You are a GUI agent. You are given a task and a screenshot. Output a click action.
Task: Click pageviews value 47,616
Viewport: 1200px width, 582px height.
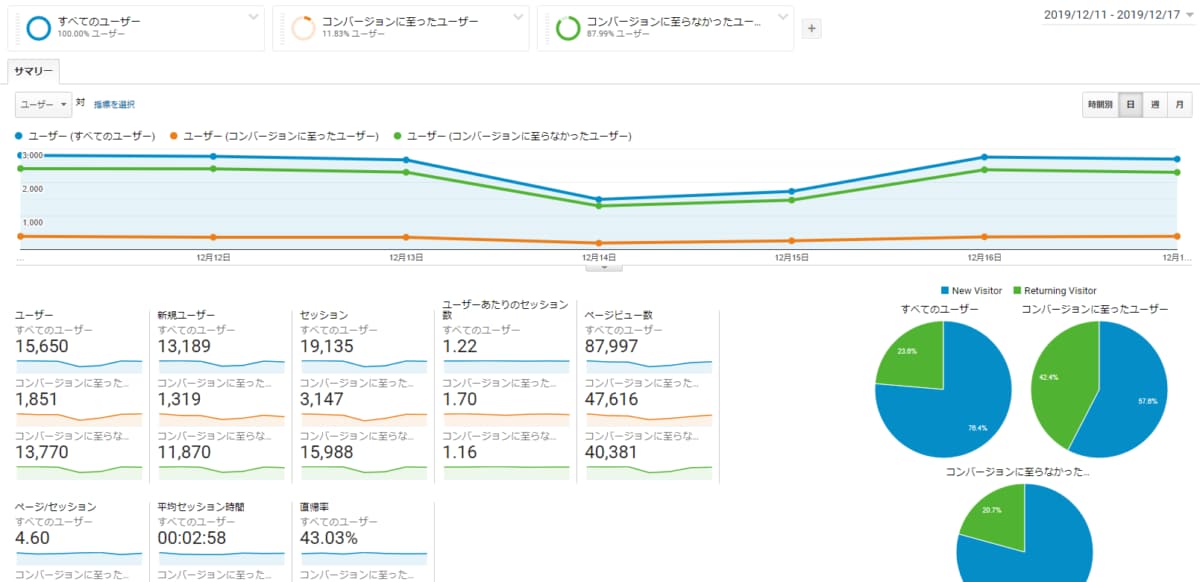tap(613, 399)
